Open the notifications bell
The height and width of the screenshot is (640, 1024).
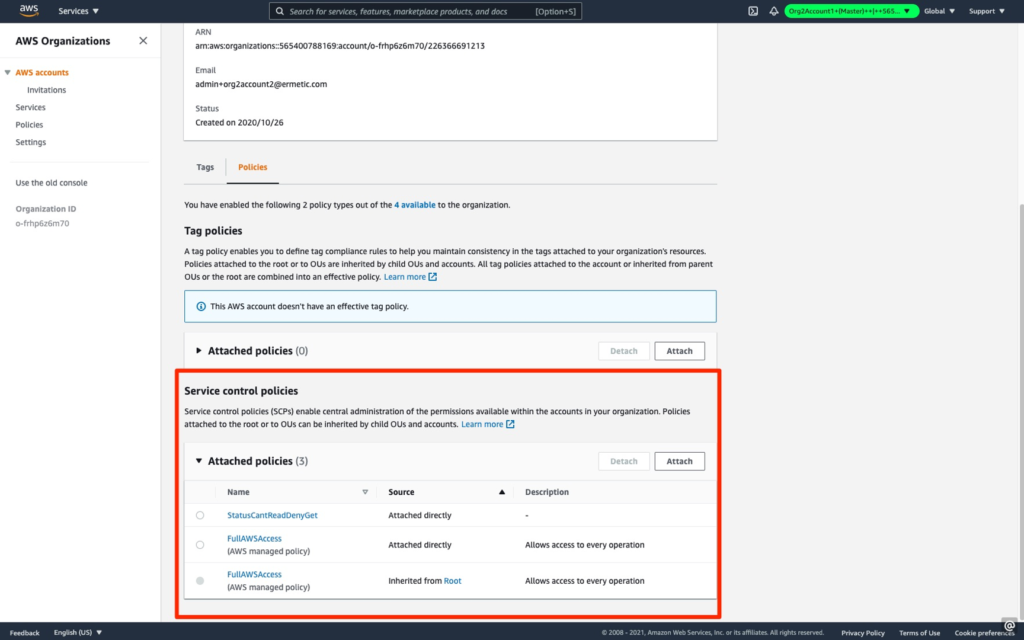(x=773, y=11)
